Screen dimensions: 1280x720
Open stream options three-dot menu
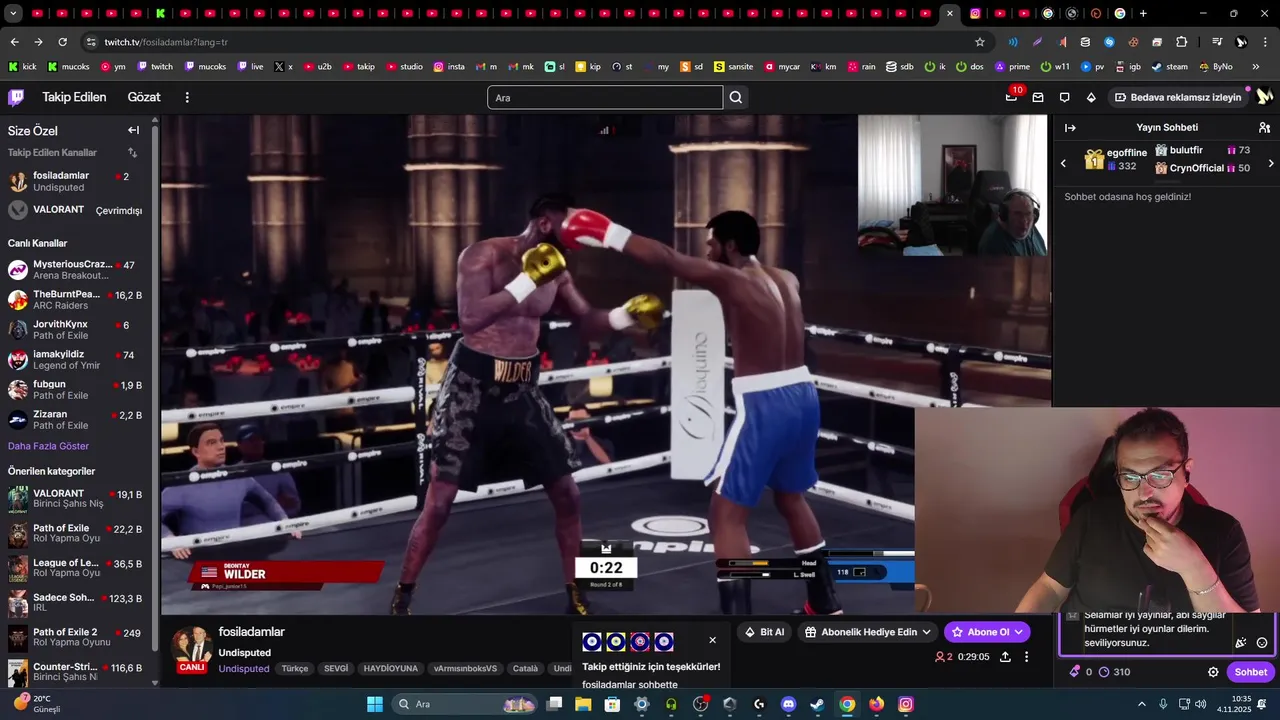[x=1026, y=657]
